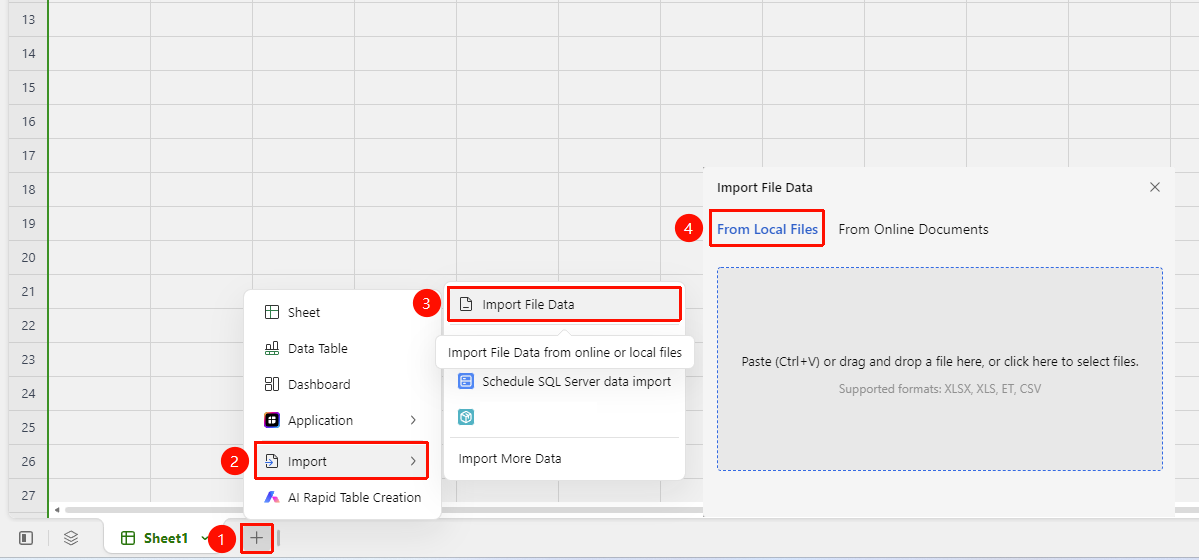Select row 20 header
The width and height of the screenshot is (1199, 560).
[x=28, y=257]
